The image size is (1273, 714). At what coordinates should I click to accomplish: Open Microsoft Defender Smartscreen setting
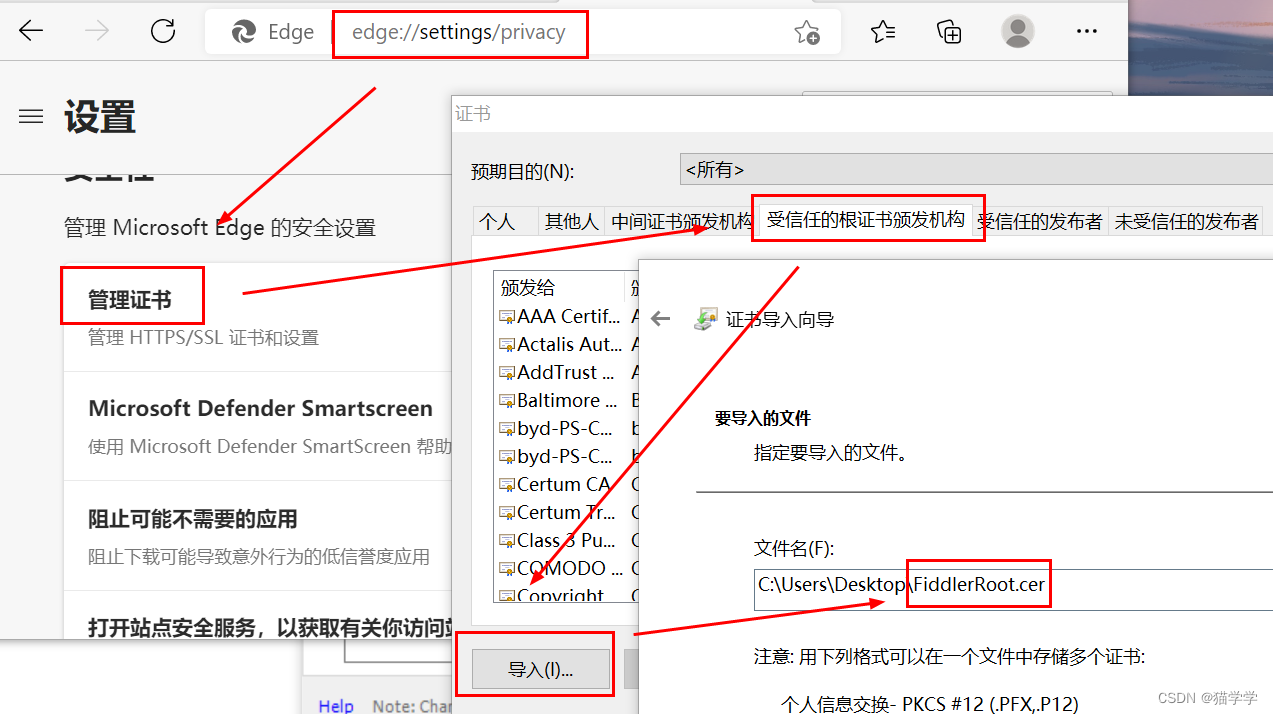coord(260,408)
